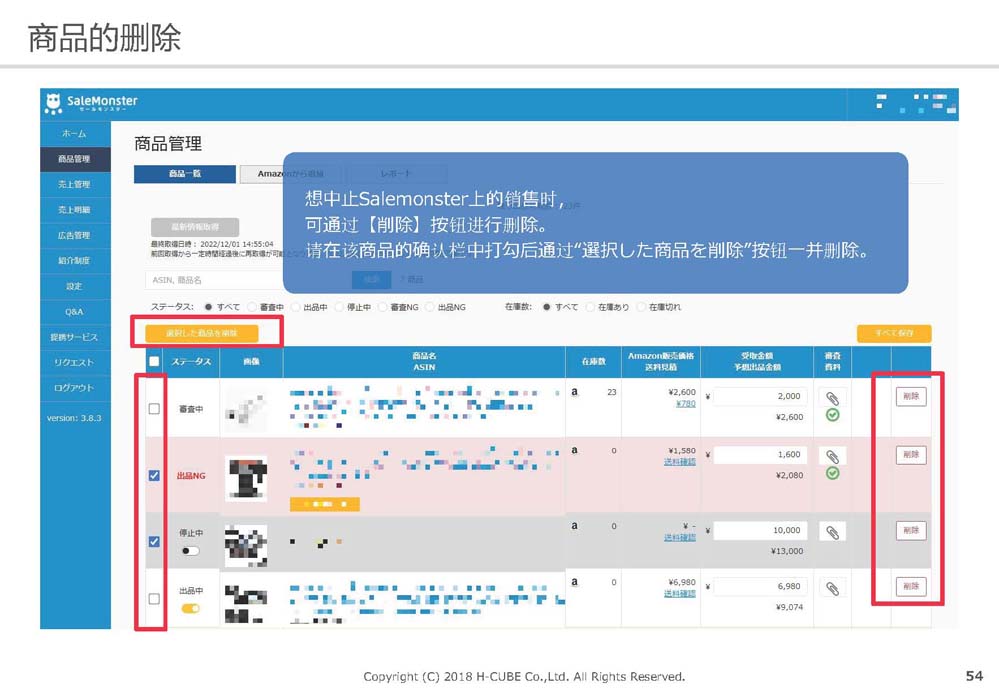Image resolution: width=999 pixels, height=692 pixels.
Task: Select status filter 出品NG radio button
Action: click(x=430, y=307)
